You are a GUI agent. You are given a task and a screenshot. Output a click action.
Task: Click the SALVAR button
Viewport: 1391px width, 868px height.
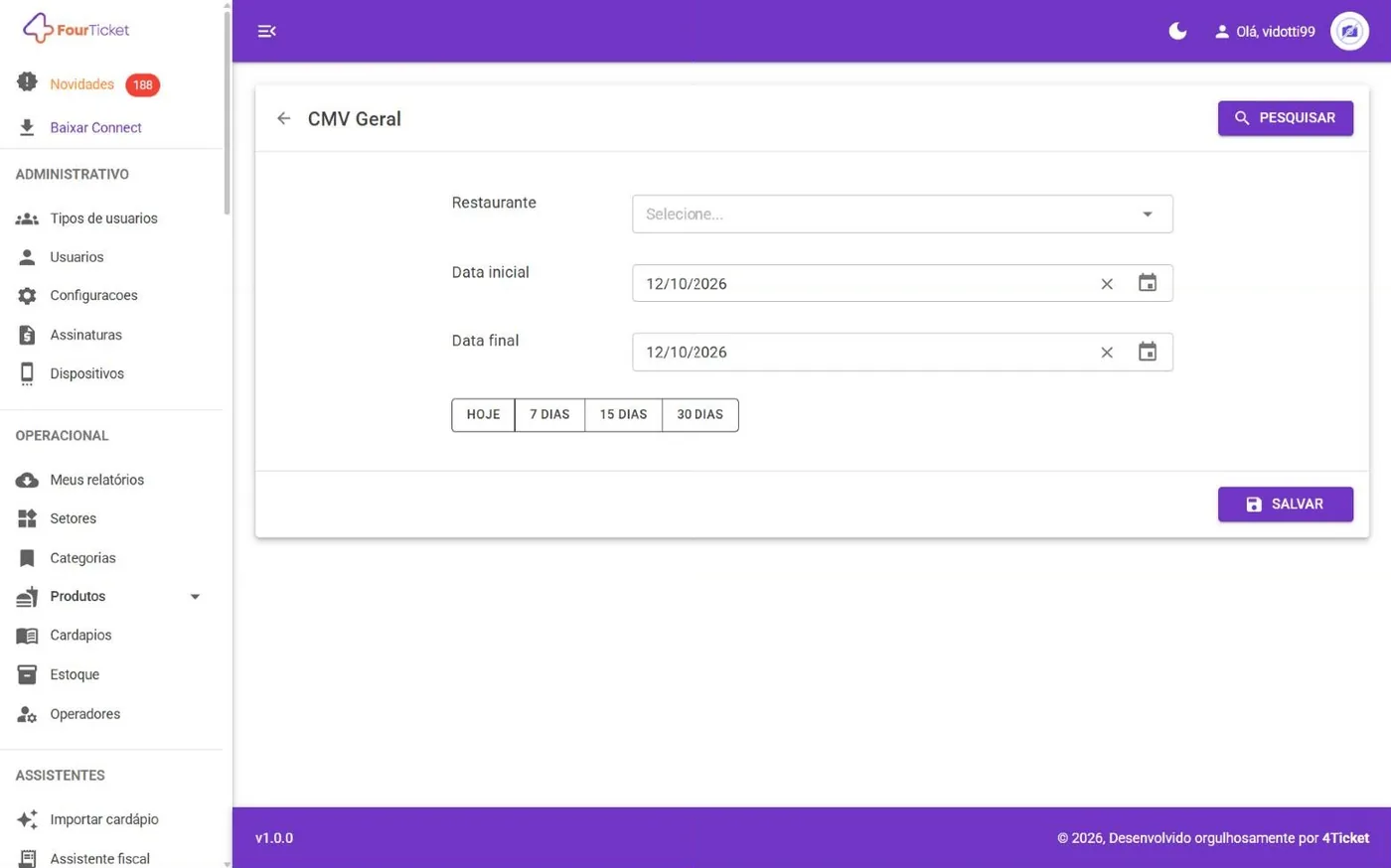(x=1286, y=505)
